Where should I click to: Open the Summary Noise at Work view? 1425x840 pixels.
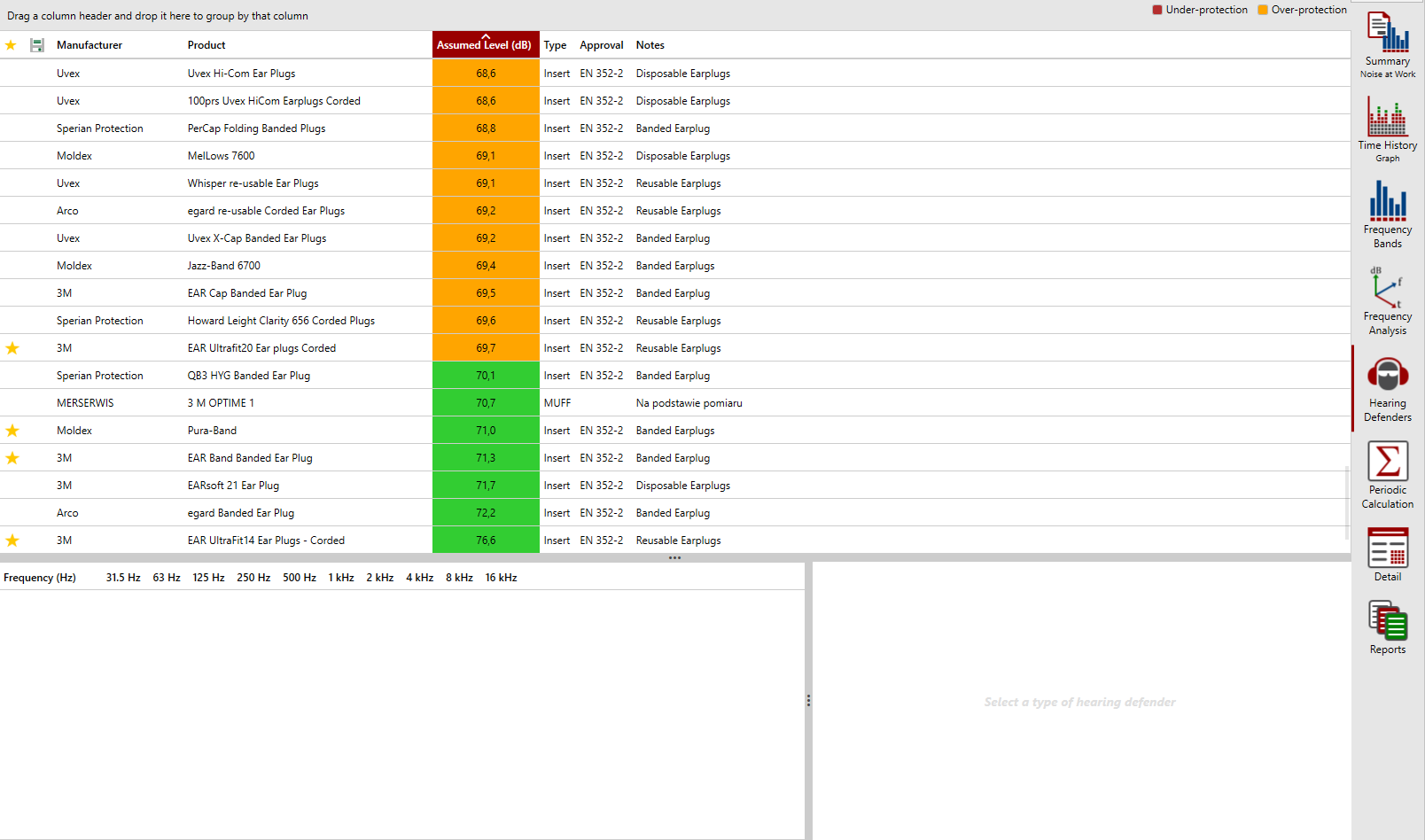pos(1388,44)
